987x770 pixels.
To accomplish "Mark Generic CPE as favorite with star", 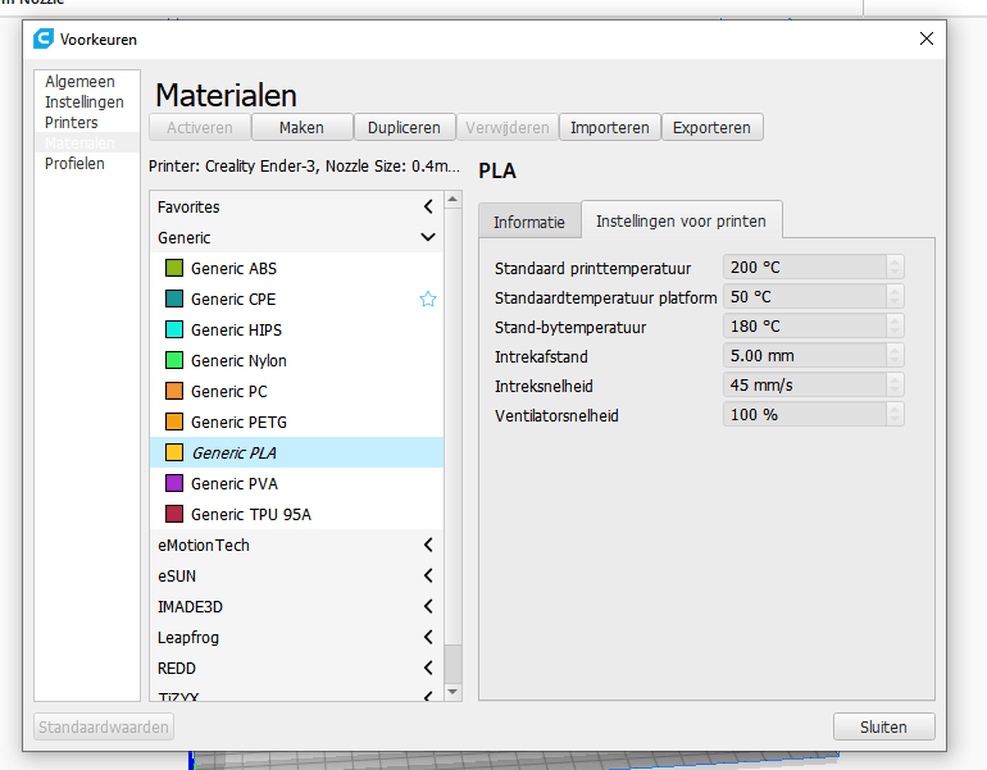I will 428,299.
